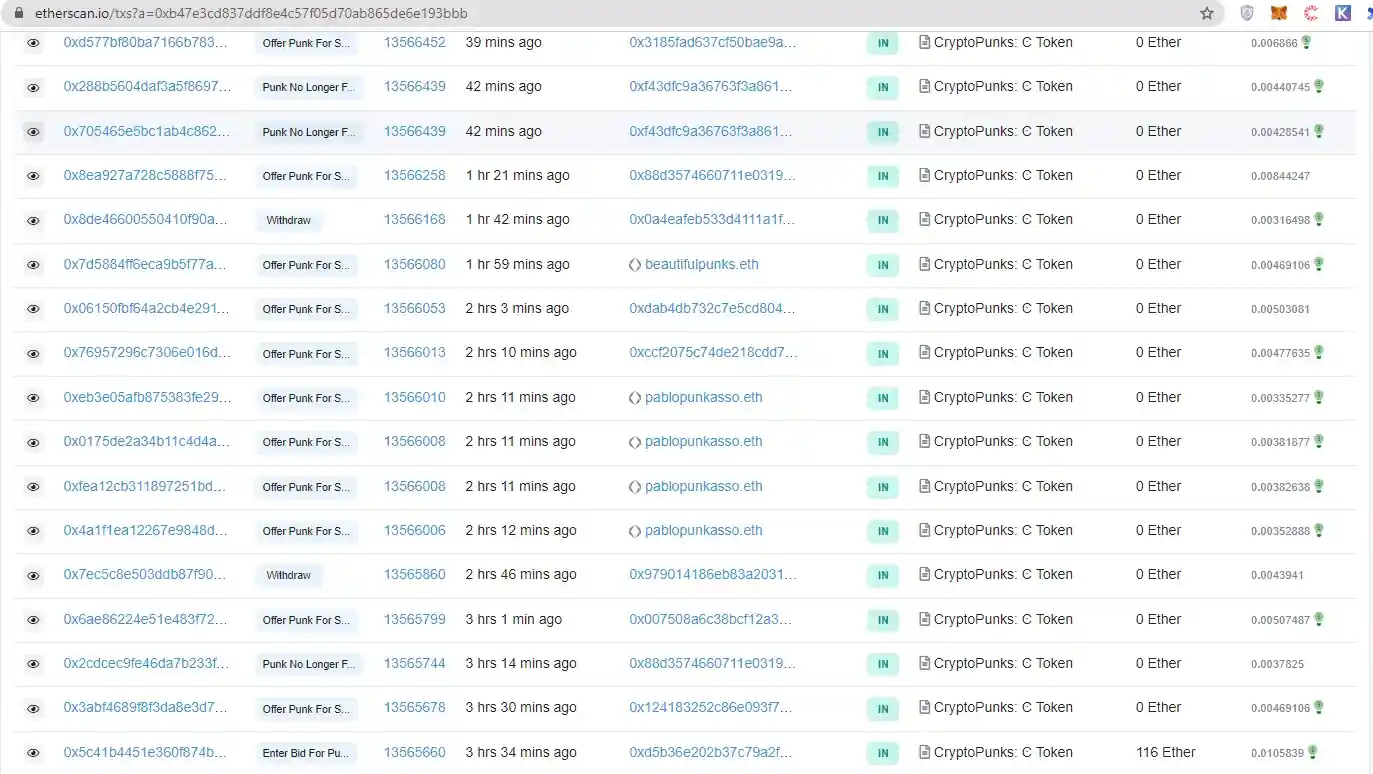Preview transaction 0xd577bf80ba7166b783 with eye icon
Image resolution: width=1373 pixels, height=774 pixels.
33,43
